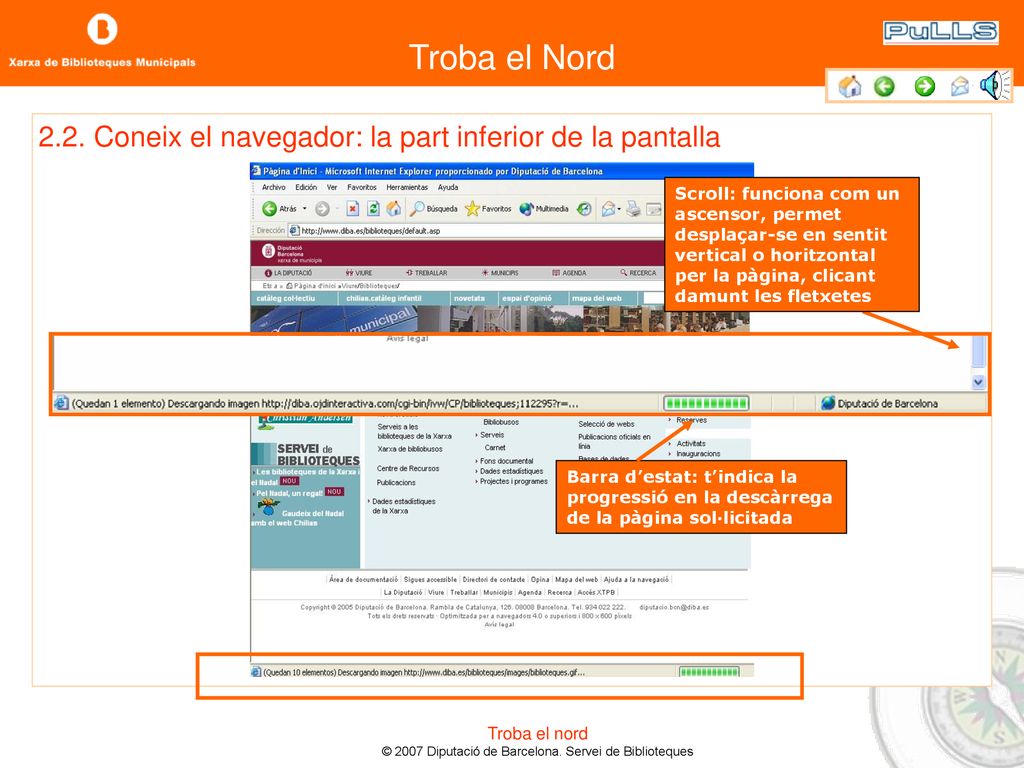Open espai d'opinió tab
This screenshot has width=1024, height=768.
[x=526, y=298]
